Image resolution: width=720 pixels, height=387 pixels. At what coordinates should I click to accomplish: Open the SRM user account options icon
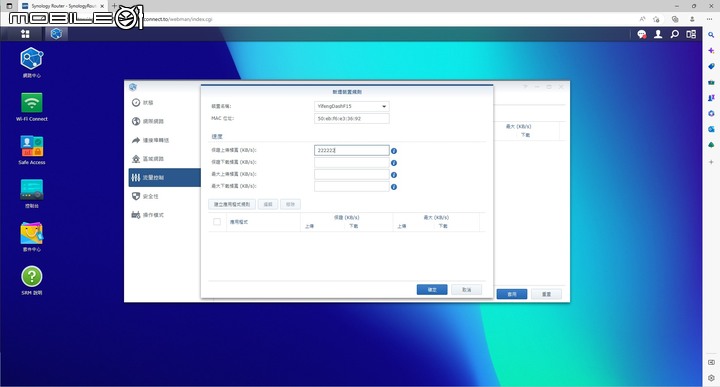point(658,34)
